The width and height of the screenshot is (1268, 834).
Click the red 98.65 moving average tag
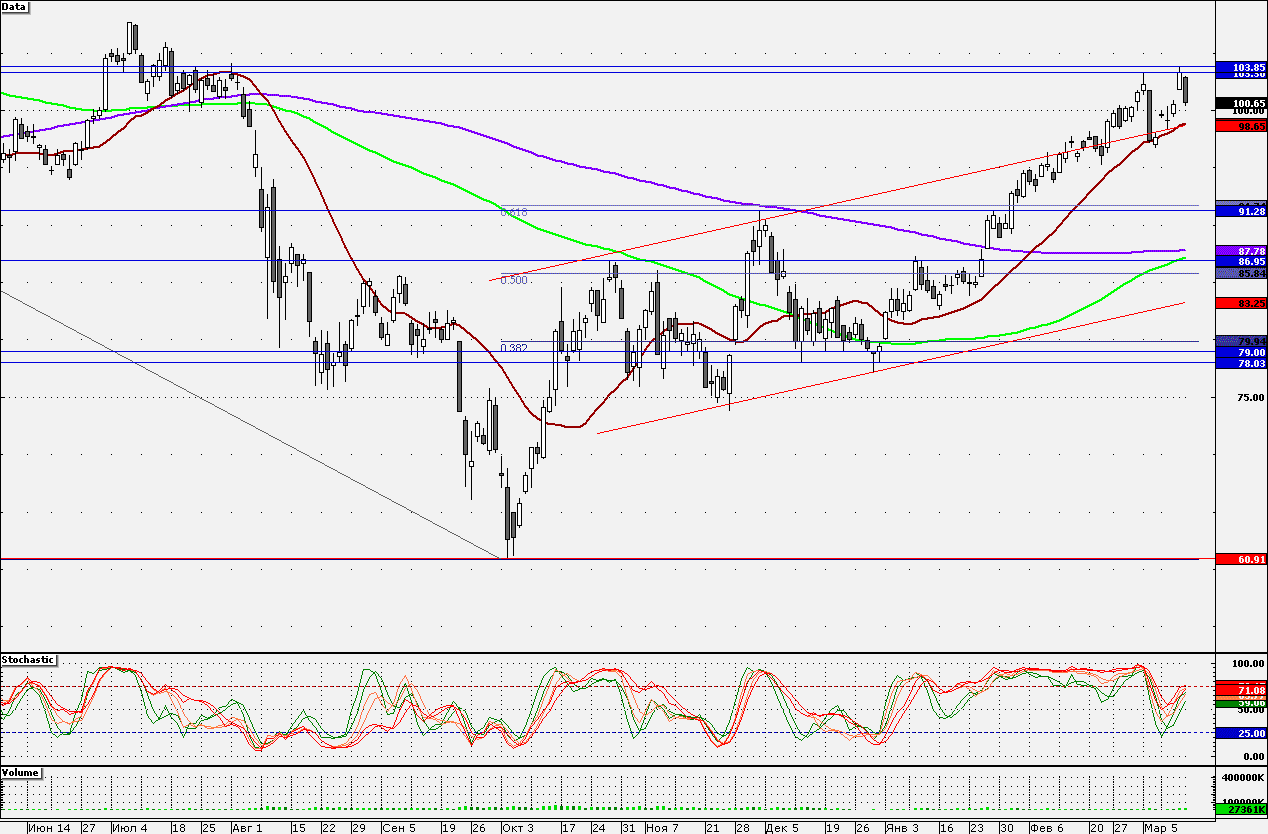(1240, 125)
